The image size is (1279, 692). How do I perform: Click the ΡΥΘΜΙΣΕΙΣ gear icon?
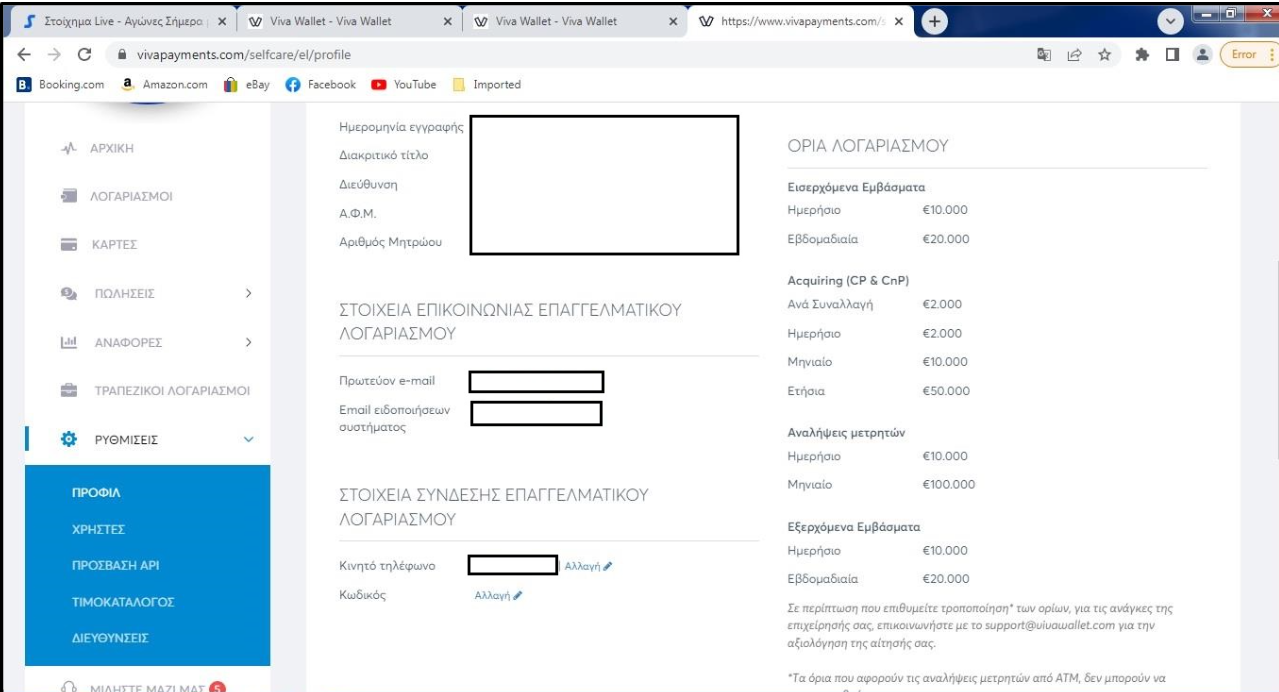pos(69,439)
